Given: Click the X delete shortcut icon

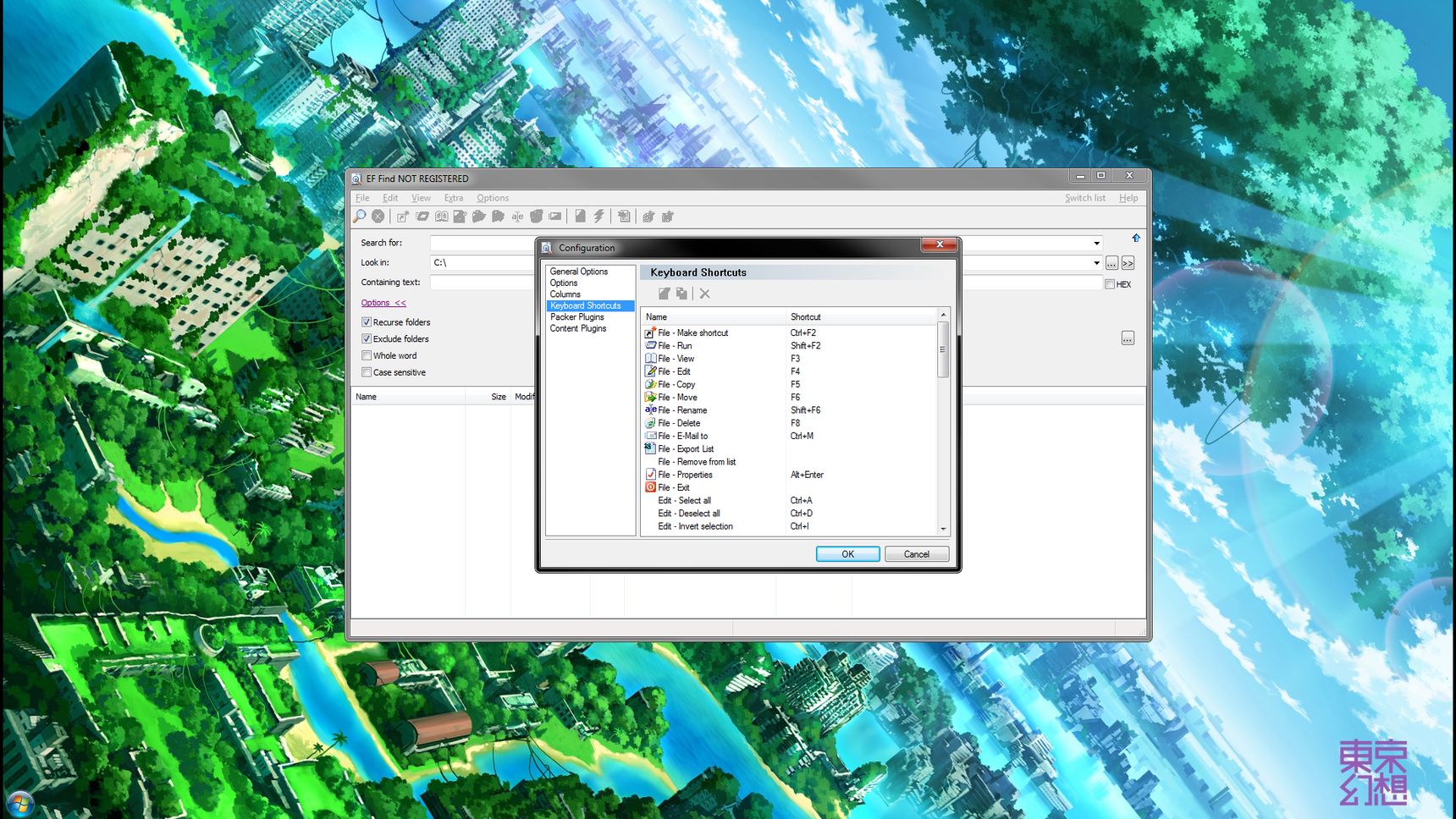Looking at the screenshot, I should coord(705,294).
